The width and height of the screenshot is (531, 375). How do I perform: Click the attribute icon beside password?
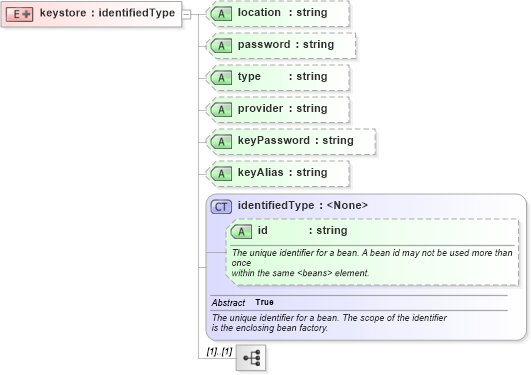[x=221, y=45]
